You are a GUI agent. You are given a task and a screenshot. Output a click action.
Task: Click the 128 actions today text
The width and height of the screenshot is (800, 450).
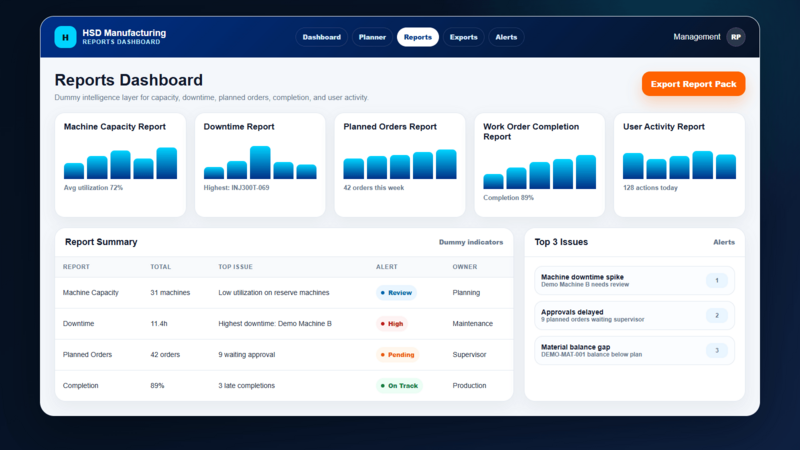650,188
